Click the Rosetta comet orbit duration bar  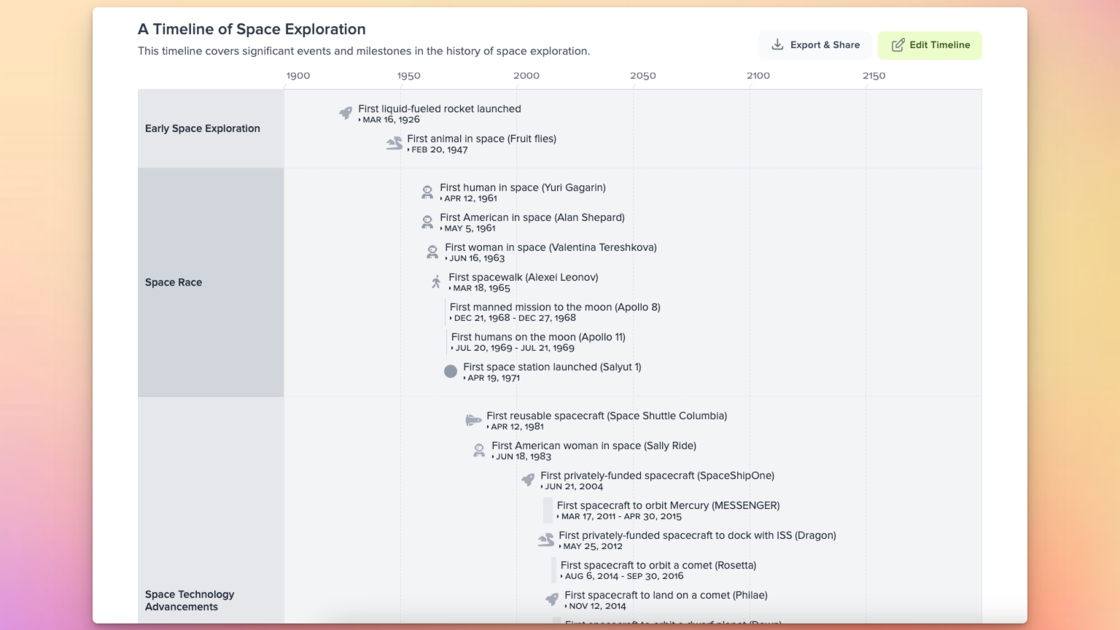[x=552, y=569]
